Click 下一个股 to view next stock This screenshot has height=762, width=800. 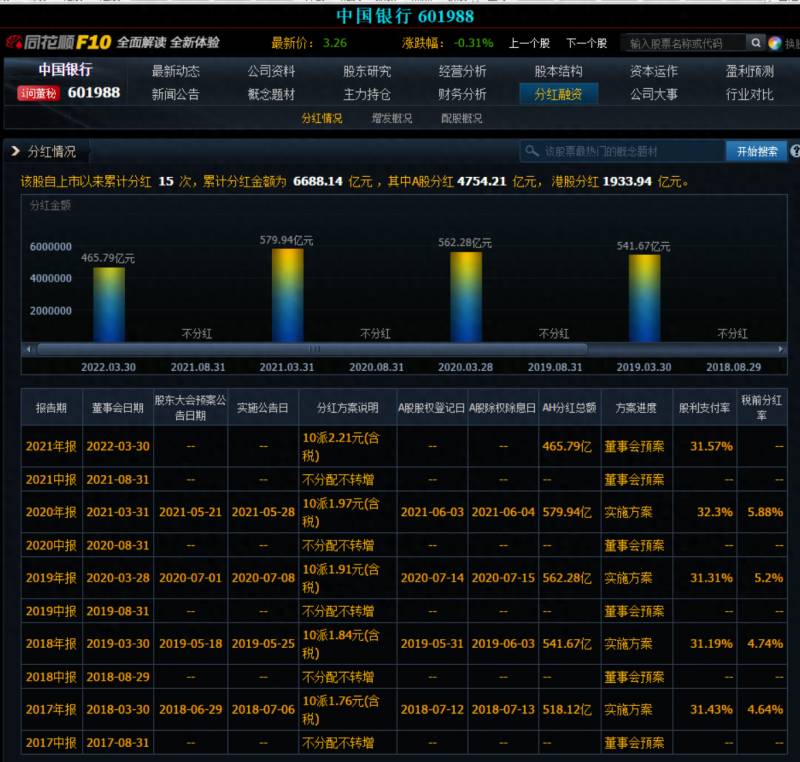point(586,43)
